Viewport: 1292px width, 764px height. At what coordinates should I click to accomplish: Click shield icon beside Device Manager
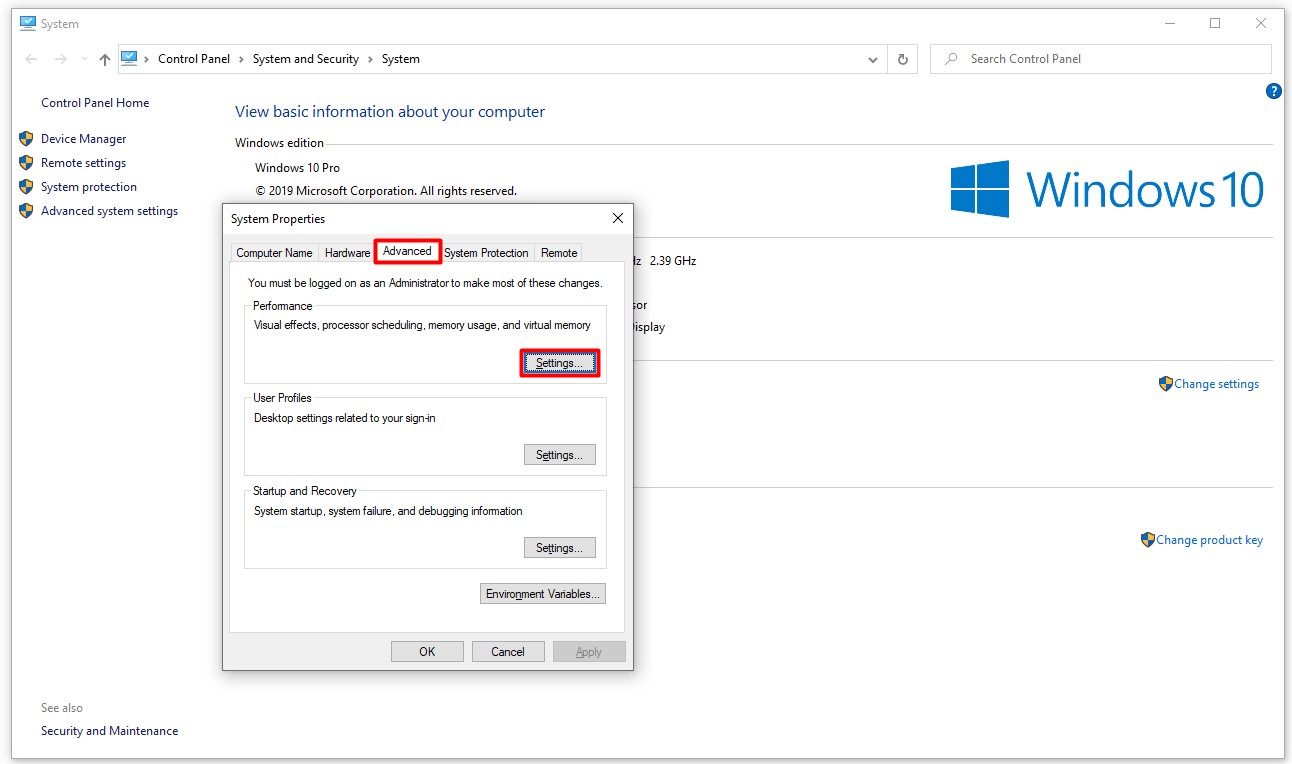[x=26, y=139]
